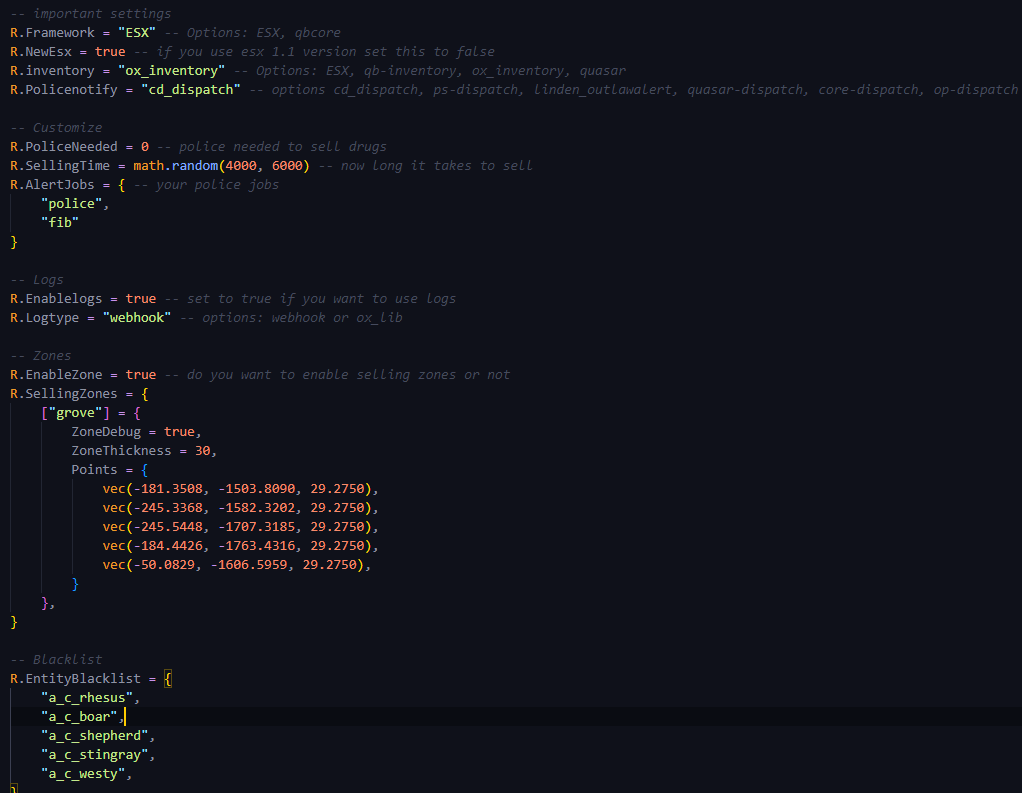Select the 6000 argument in math.random

coord(287,166)
